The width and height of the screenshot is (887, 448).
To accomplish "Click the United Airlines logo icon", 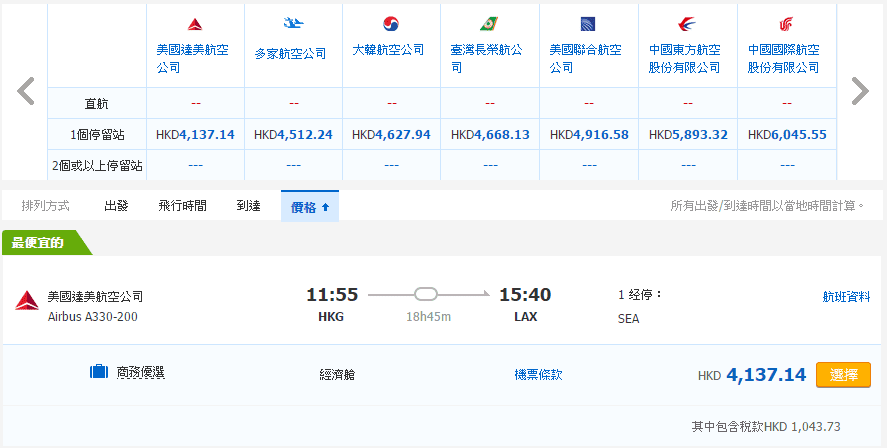I will pyautogui.click(x=588, y=24).
